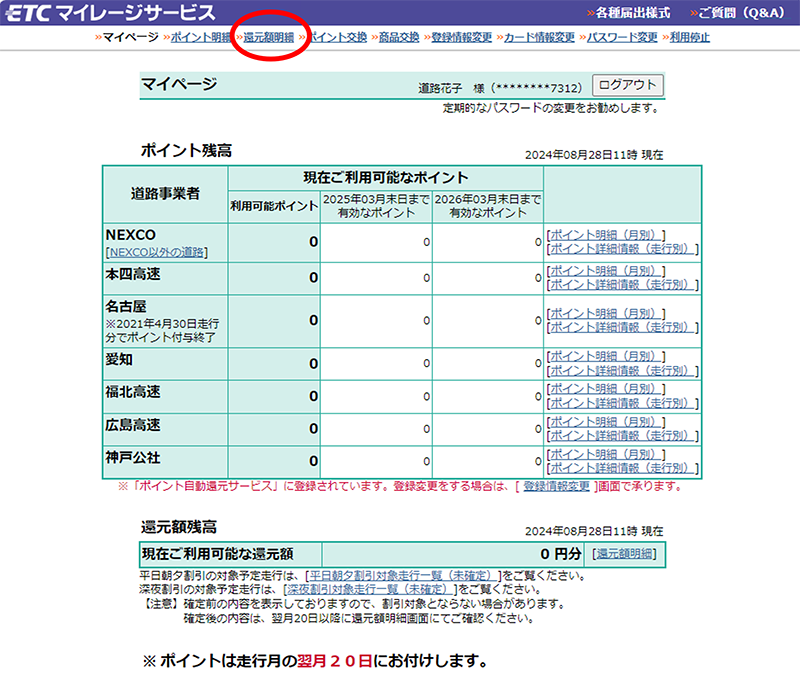Open カード情報変更 navigation link
Screen dimensions: 800x687
coord(539,37)
